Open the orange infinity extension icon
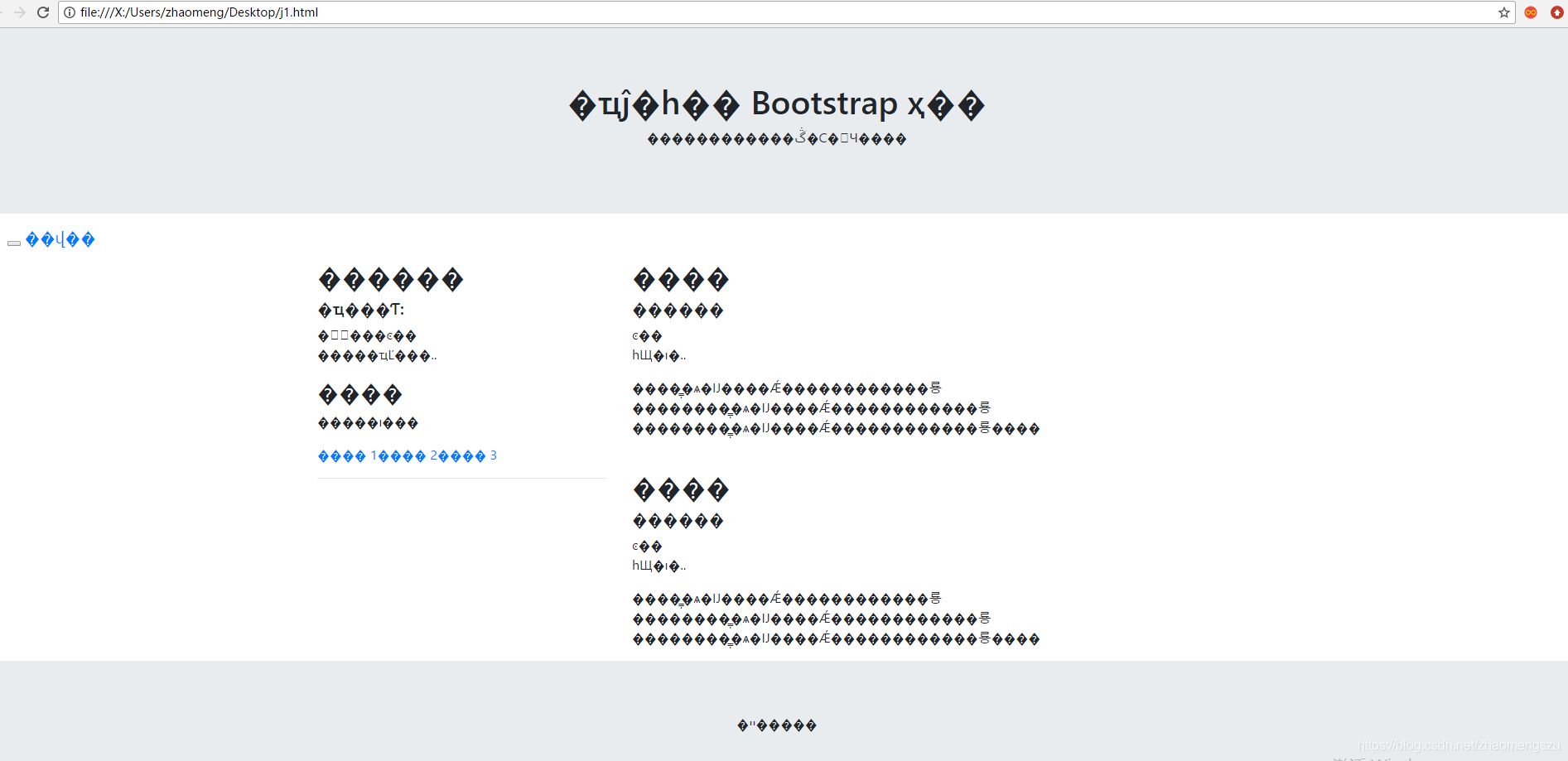Viewport: 1568px width, 761px height. [1531, 12]
